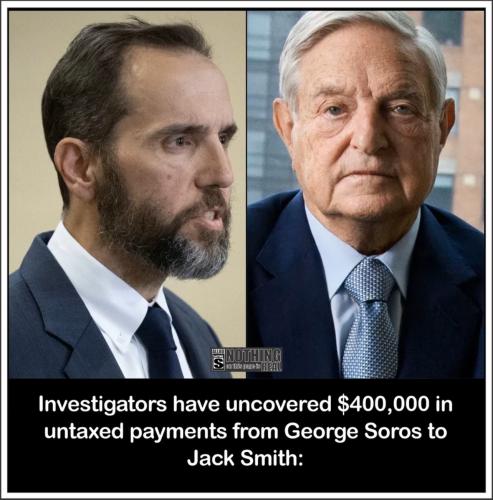
Task: Click the vertical divider between the photos
Action: coord(246,195)
